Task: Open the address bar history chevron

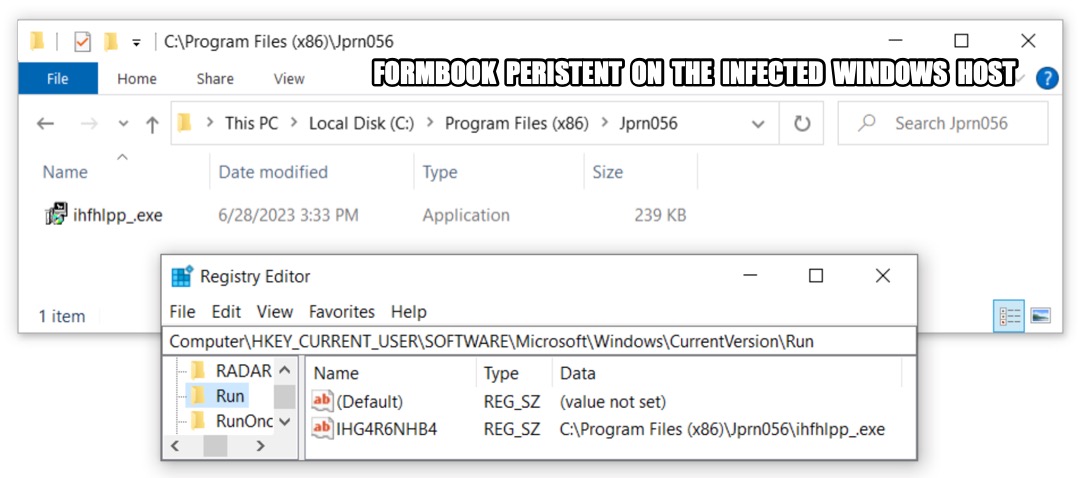Action: [x=758, y=125]
